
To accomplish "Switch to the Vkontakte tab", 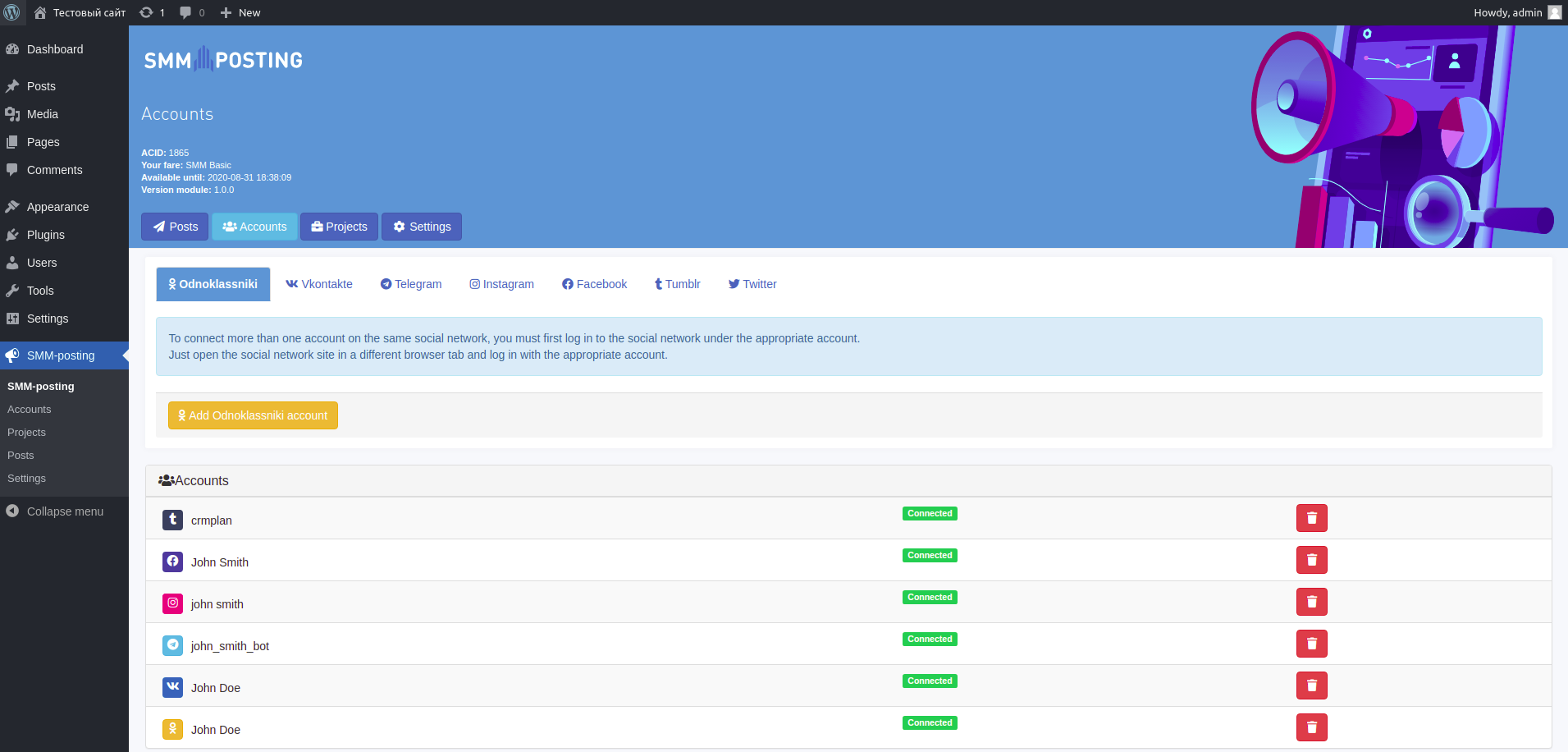I will [319, 284].
